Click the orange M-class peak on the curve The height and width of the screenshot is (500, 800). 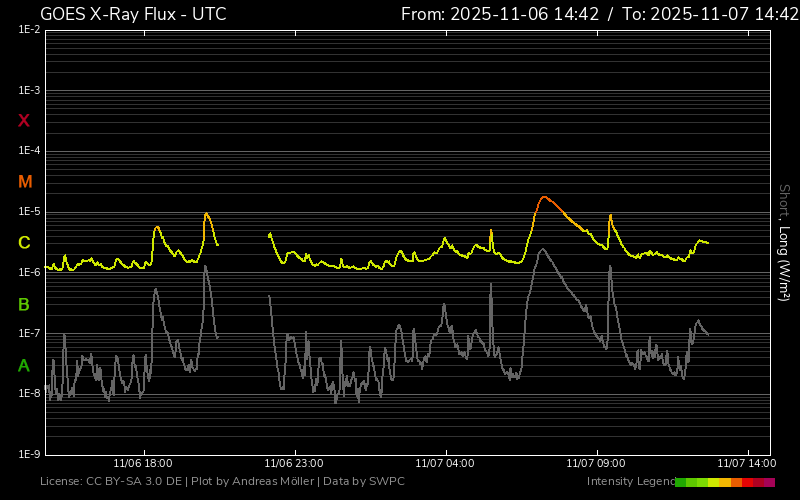coord(543,197)
